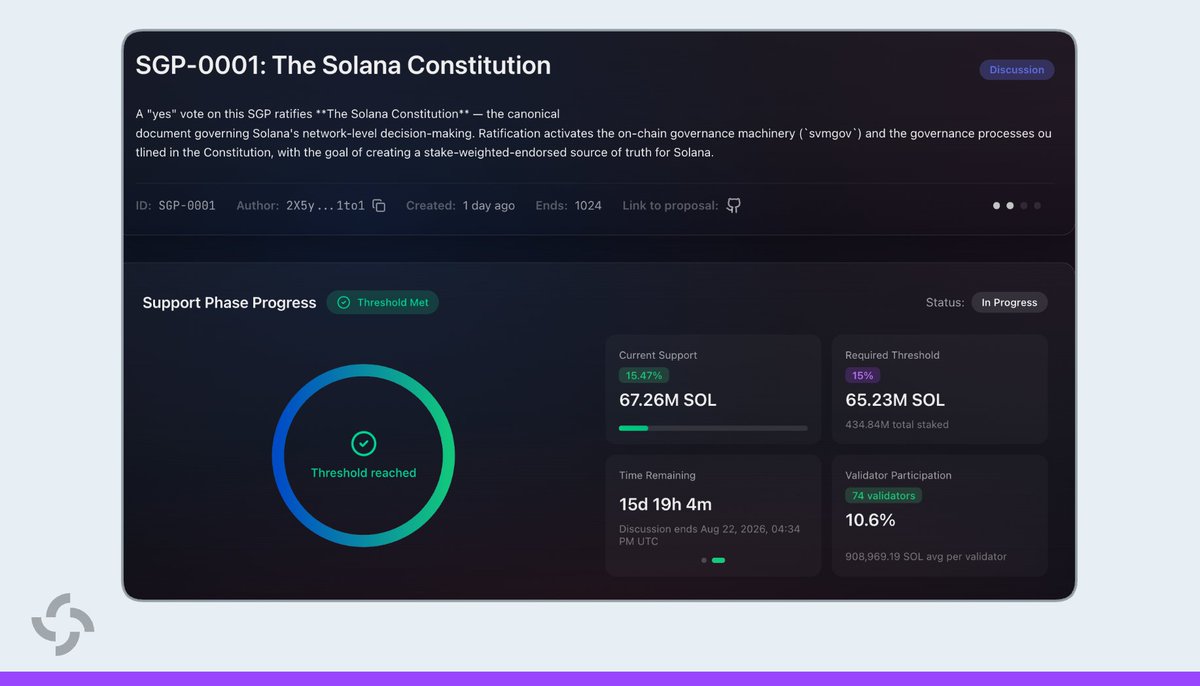Click the circular threshold progress ring
1200x686 pixels.
(363, 456)
